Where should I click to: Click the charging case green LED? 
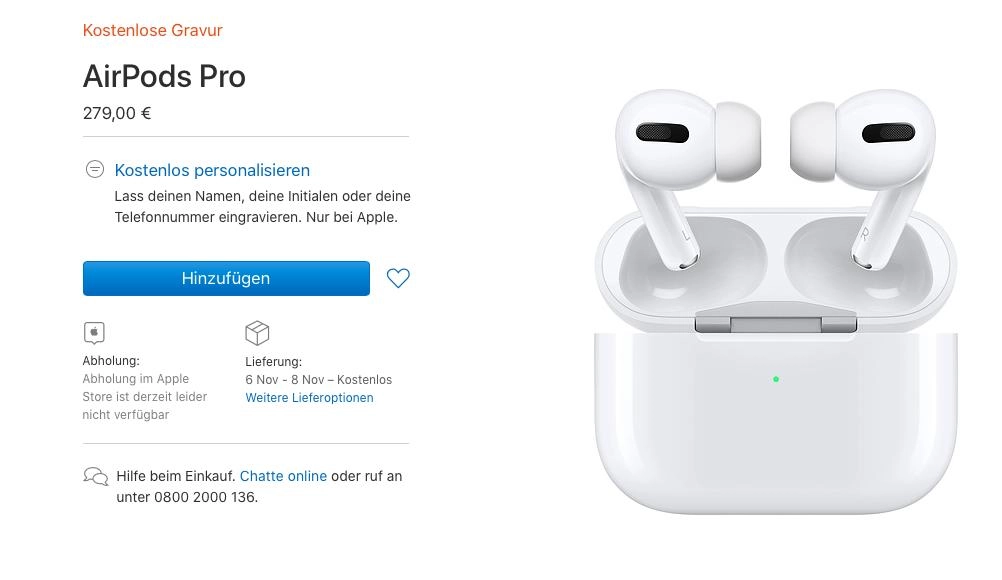click(776, 379)
